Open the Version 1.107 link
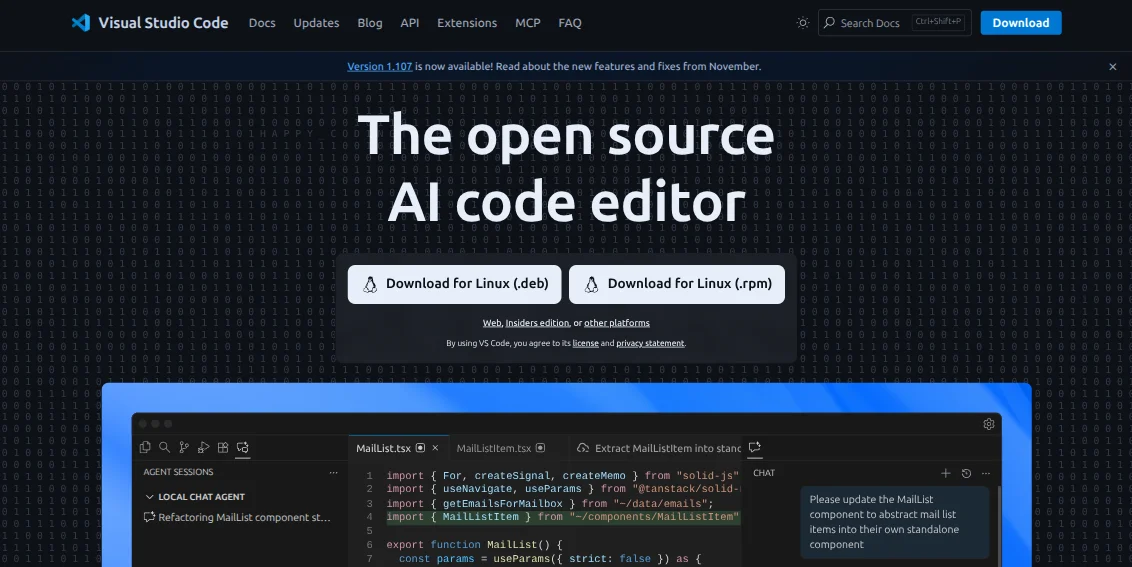 click(380, 66)
